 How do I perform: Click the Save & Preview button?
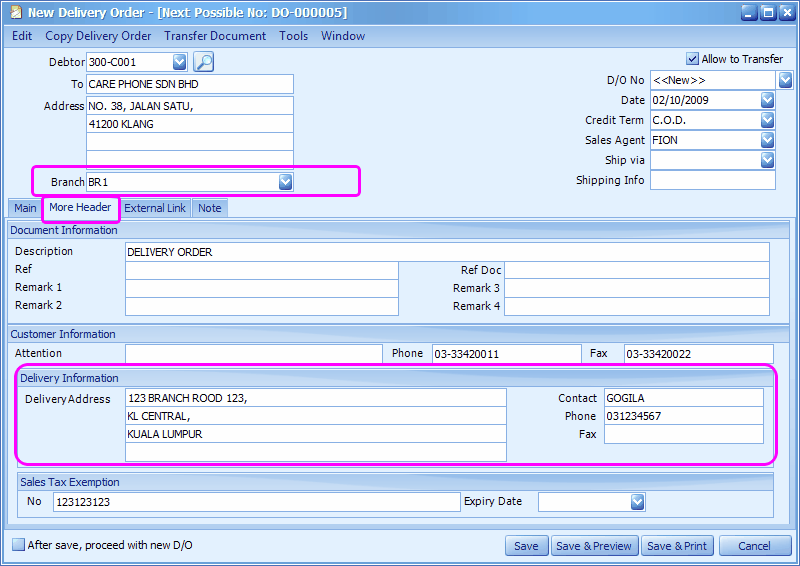click(594, 546)
